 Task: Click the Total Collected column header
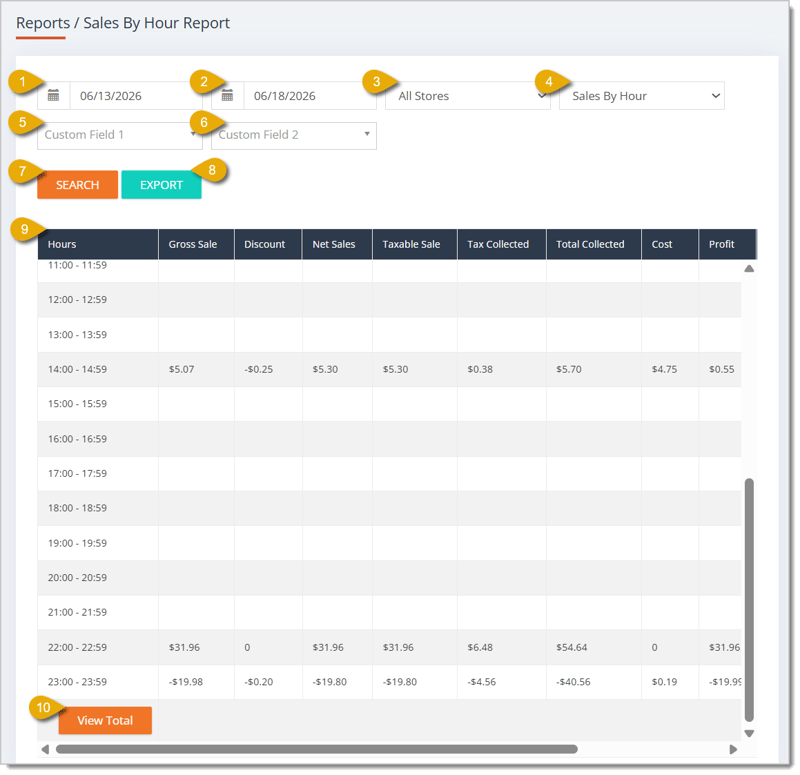pos(594,244)
